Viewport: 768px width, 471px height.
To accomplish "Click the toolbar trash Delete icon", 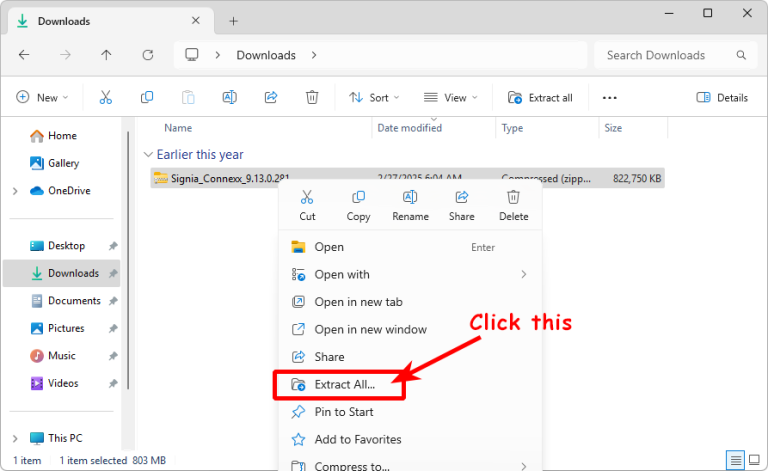I will pyautogui.click(x=312, y=97).
